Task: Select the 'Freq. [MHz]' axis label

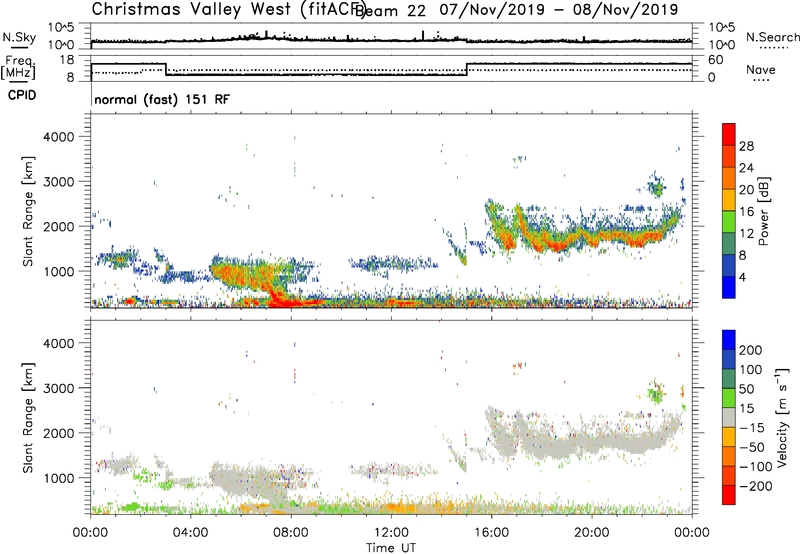Action: click(18, 67)
